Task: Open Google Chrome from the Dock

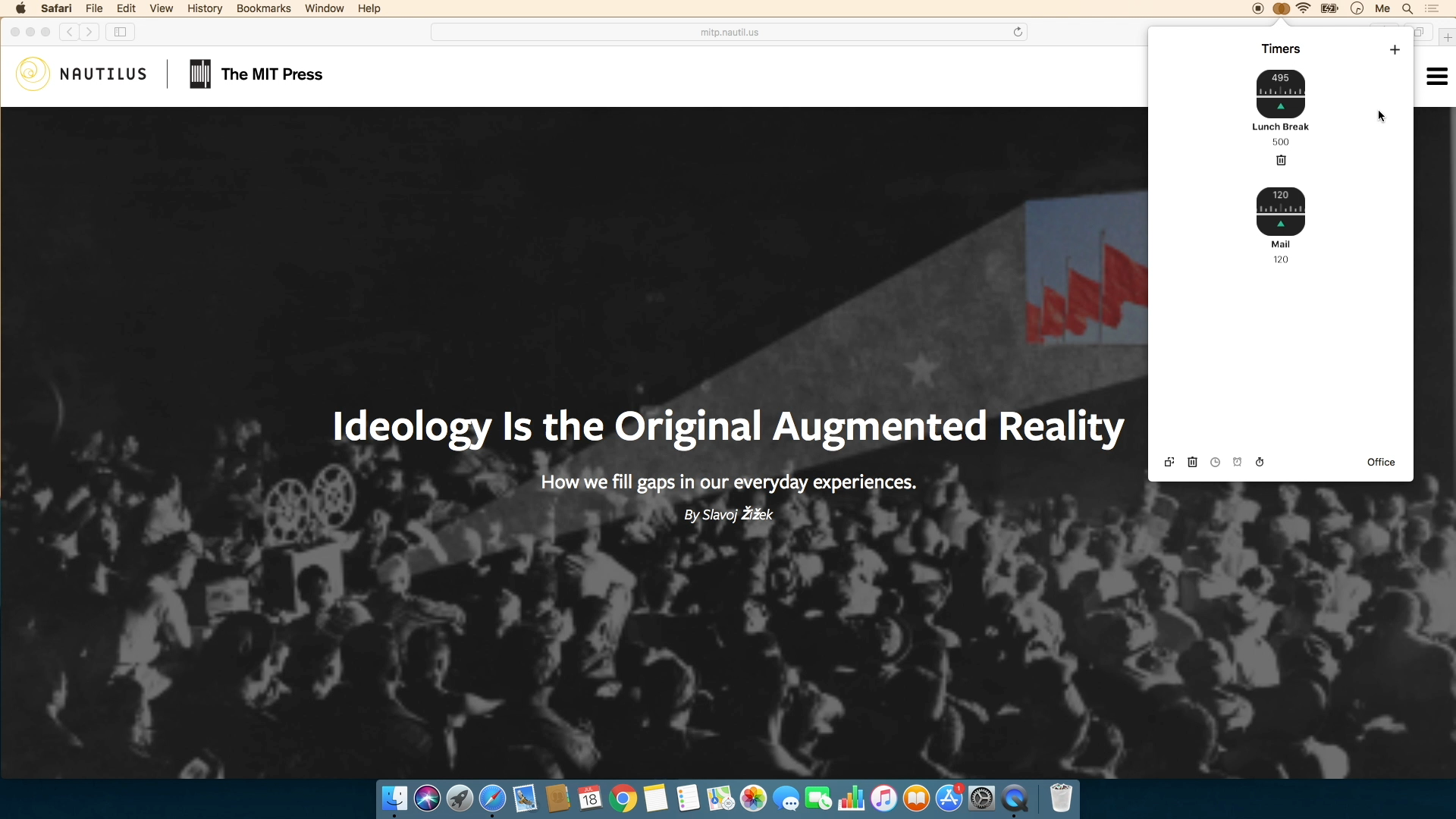Action: click(623, 798)
